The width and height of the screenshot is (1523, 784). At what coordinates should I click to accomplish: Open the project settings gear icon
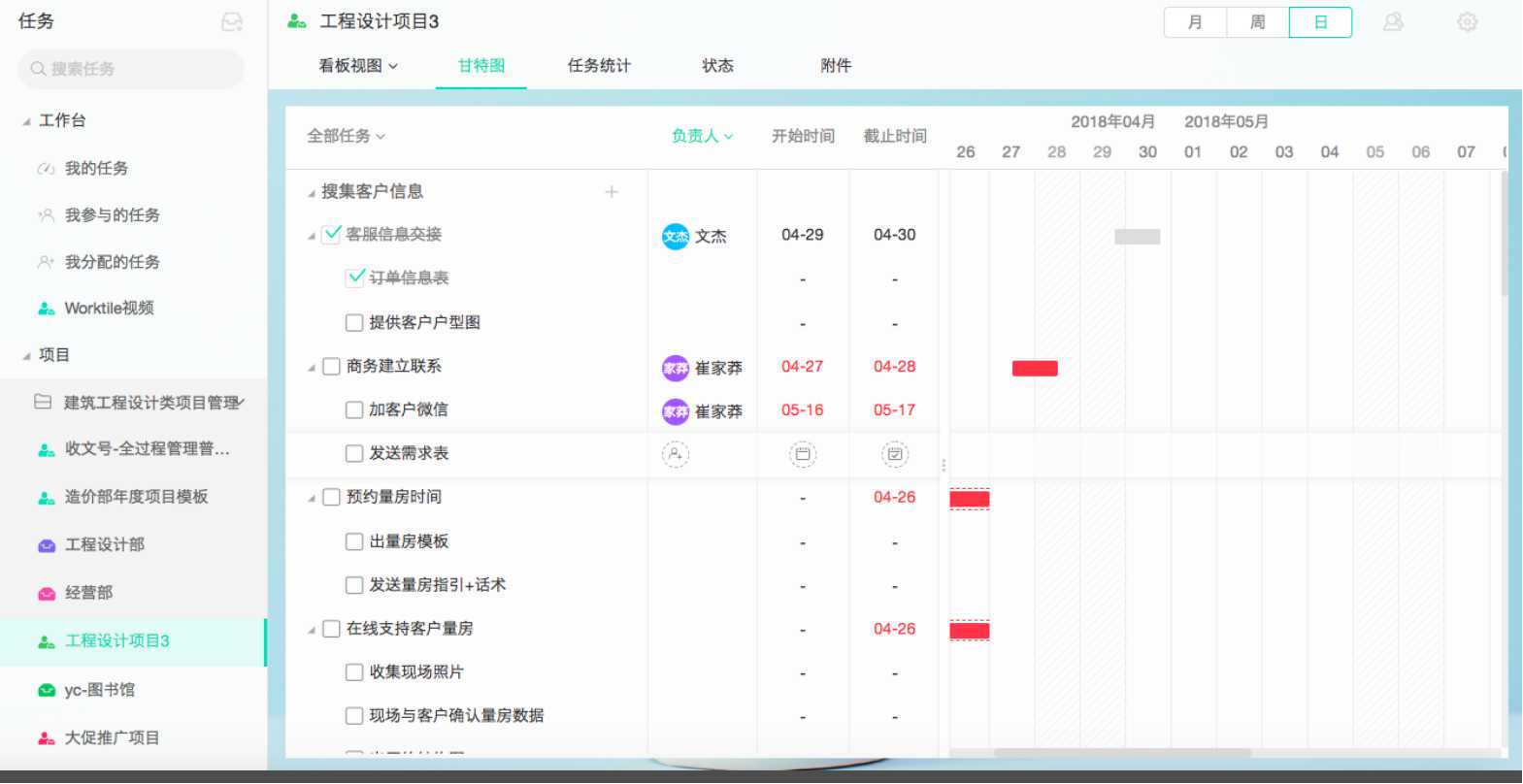click(1467, 21)
